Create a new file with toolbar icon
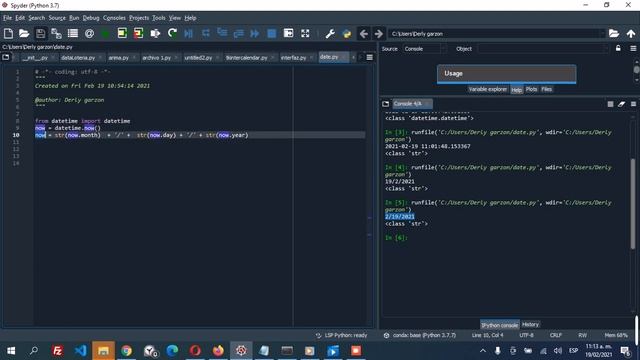This screenshot has height=360, width=640. tap(8, 33)
